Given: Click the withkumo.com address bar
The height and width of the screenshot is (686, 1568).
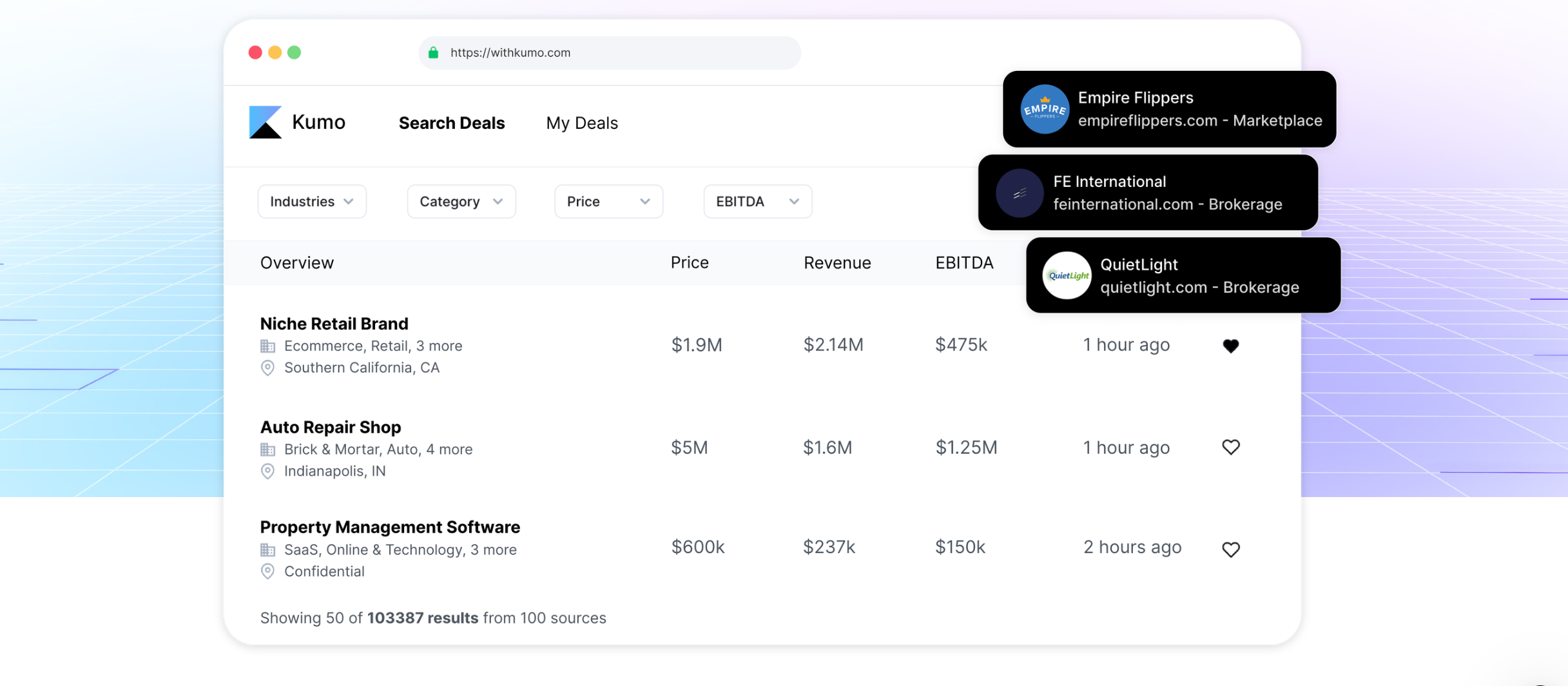Looking at the screenshot, I should pos(609,52).
